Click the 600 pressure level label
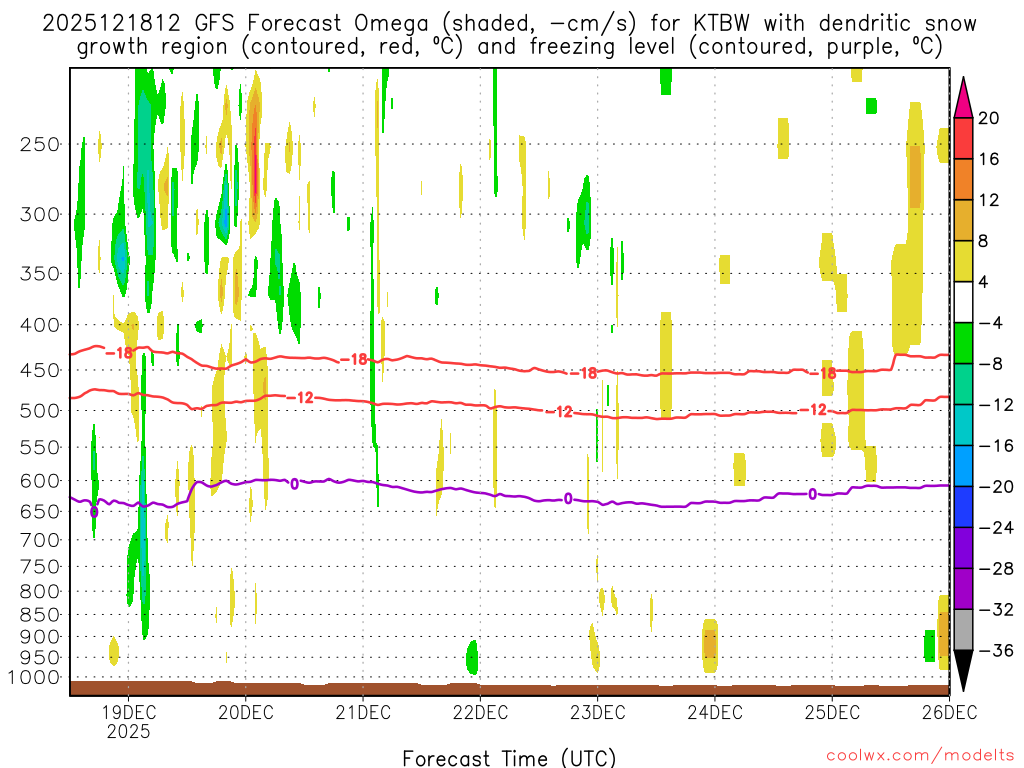This screenshot has width=1024, height=768. (x=40, y=481)
